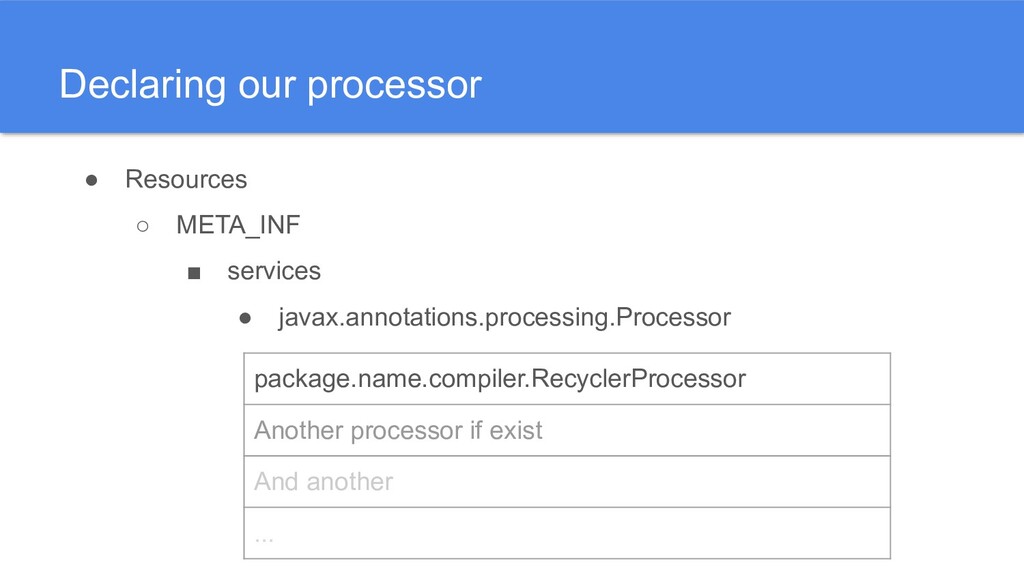
Task: Select the services list item text
Action: point(273,272)
